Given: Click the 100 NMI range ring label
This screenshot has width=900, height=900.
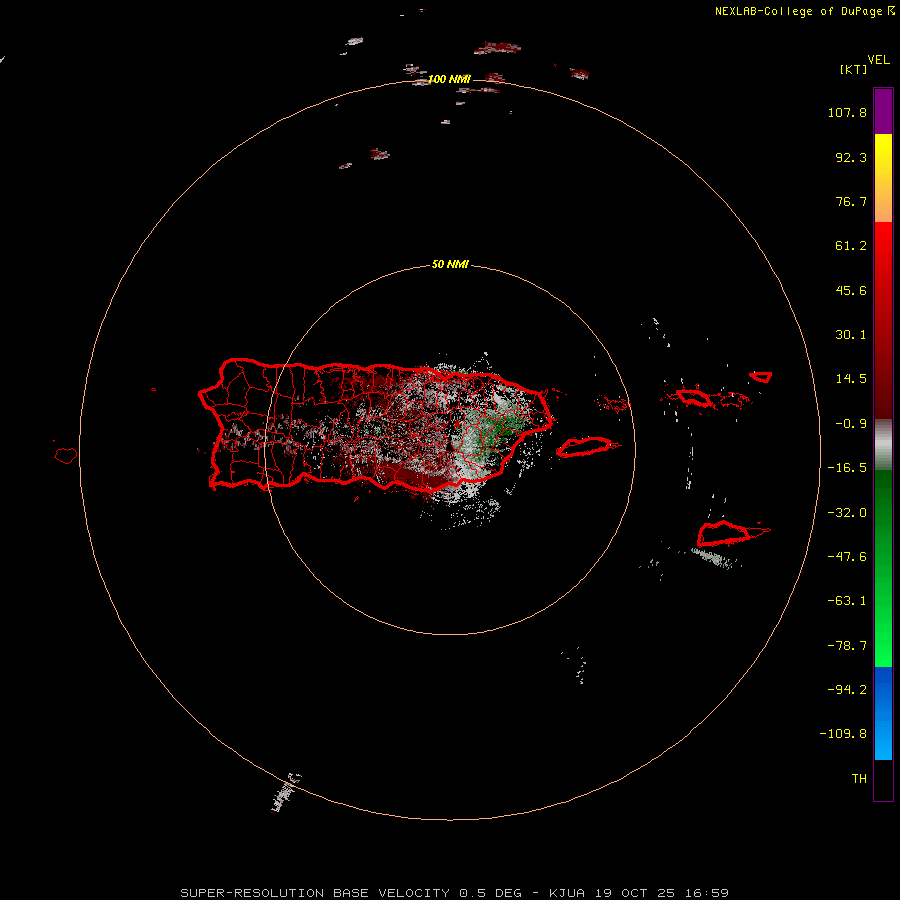Looking at the screenshot, I should [x=449, y=79].
